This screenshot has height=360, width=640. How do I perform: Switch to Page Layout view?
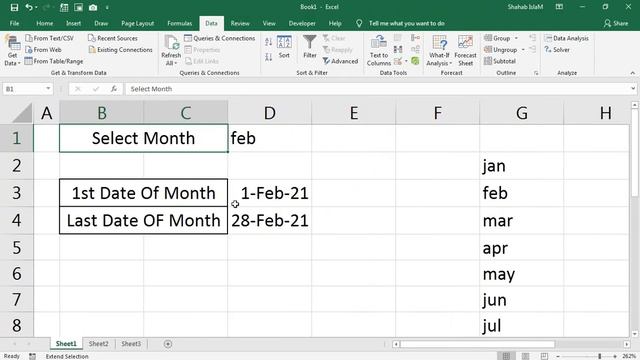click(525, 356)
